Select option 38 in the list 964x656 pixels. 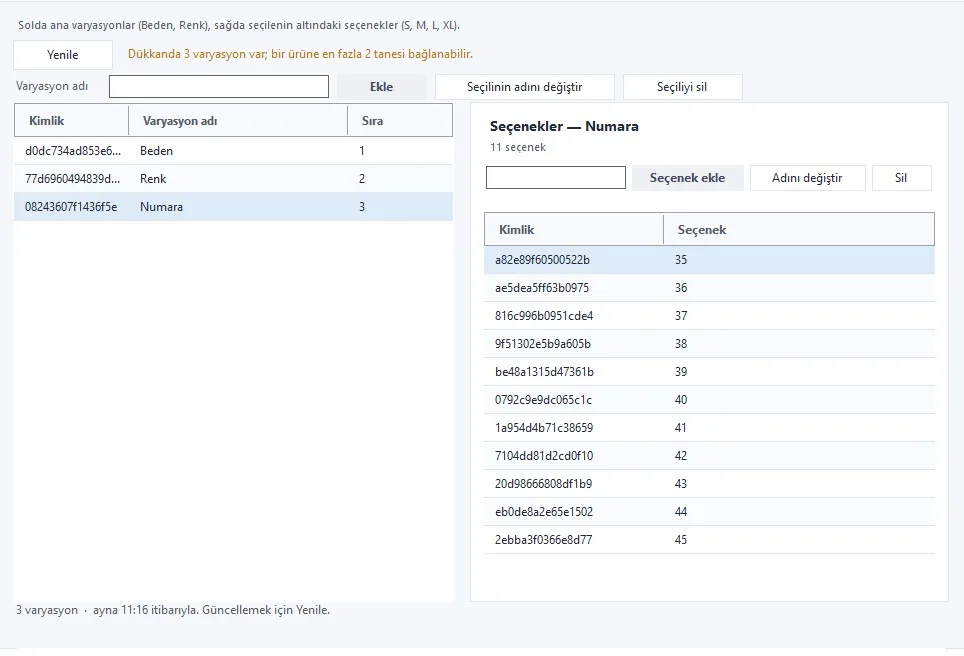[x=709, y=344]
